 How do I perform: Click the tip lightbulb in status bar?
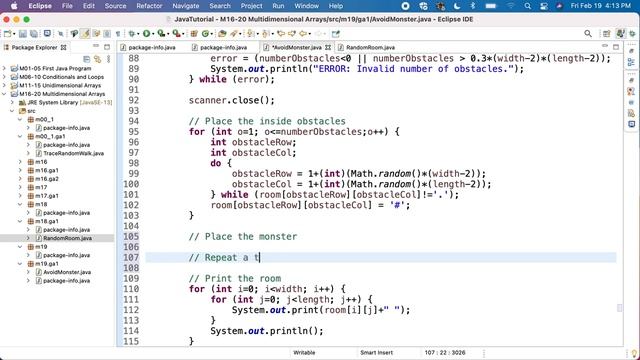click(x=634, y=352)
